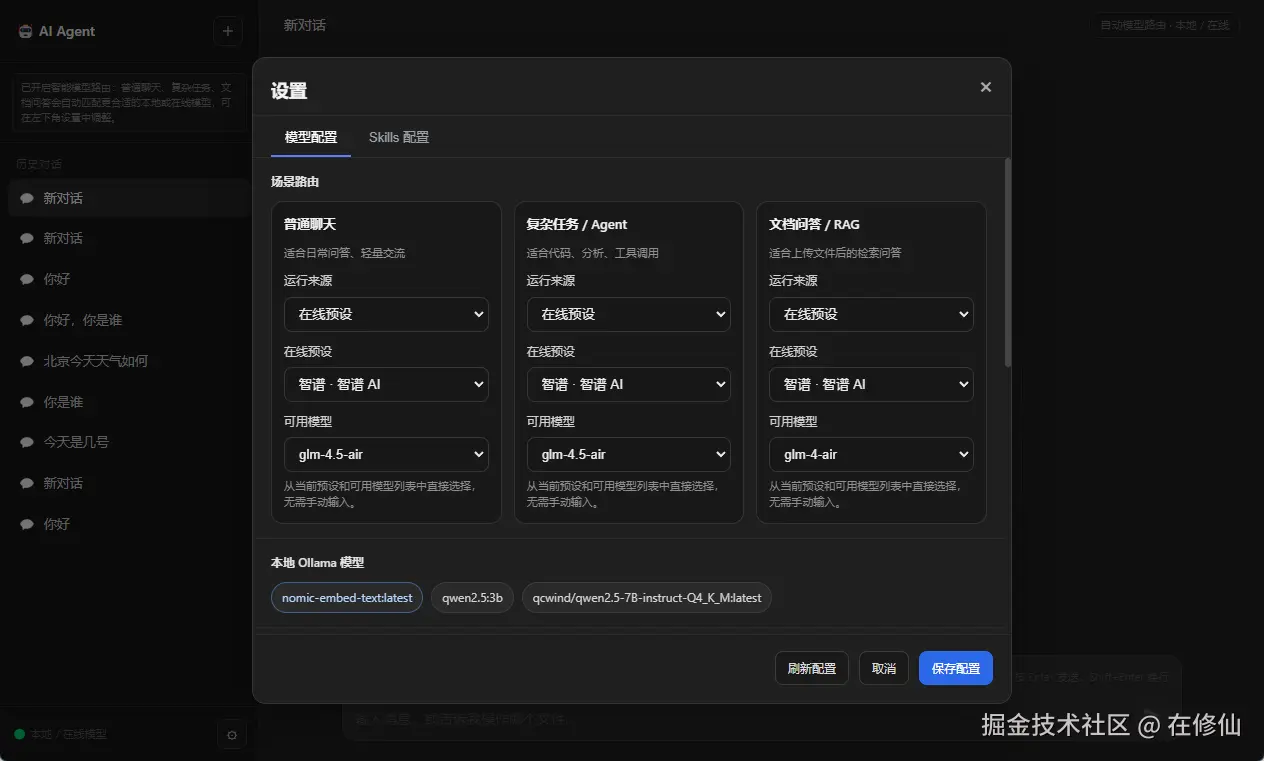Screen dimensions: 1264x761
Task: Open 运行来源 dropdown under 复杂任务 / Agent
Action: pos(629,314)
